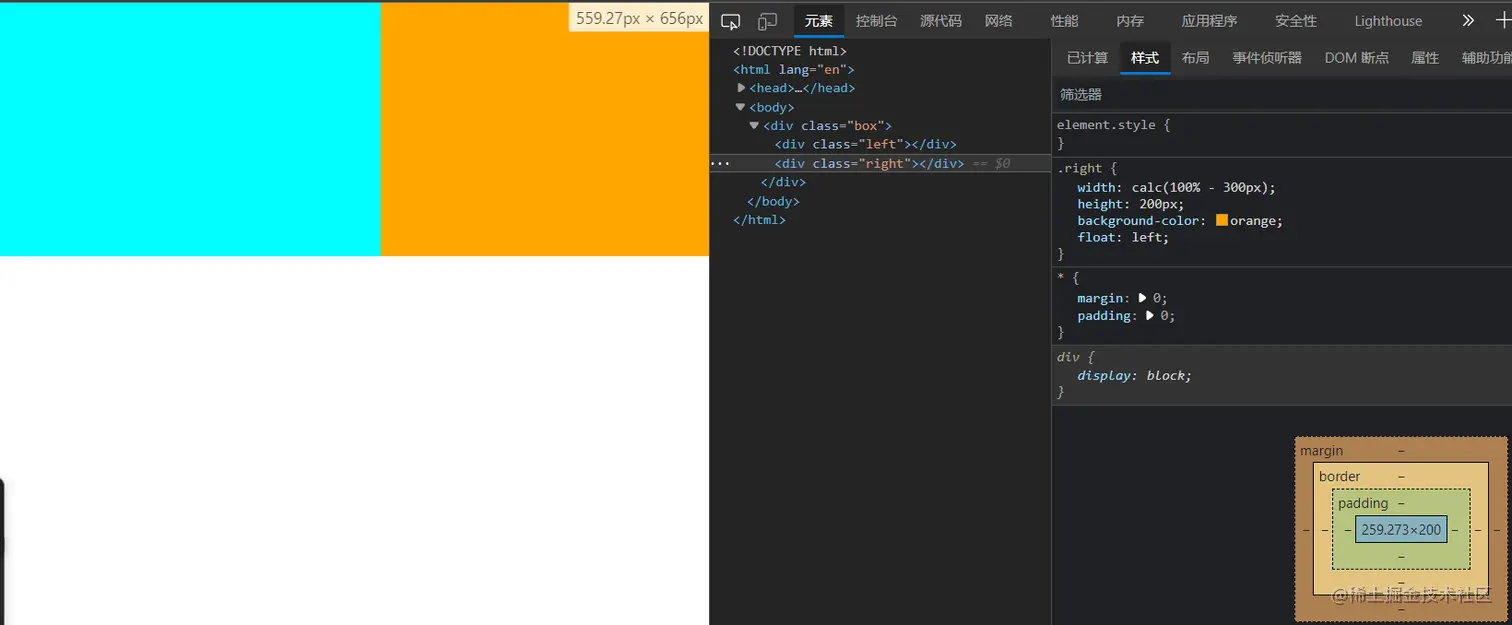
Task: Toggle device emulation toolbar icon
Action: point(768,21)
